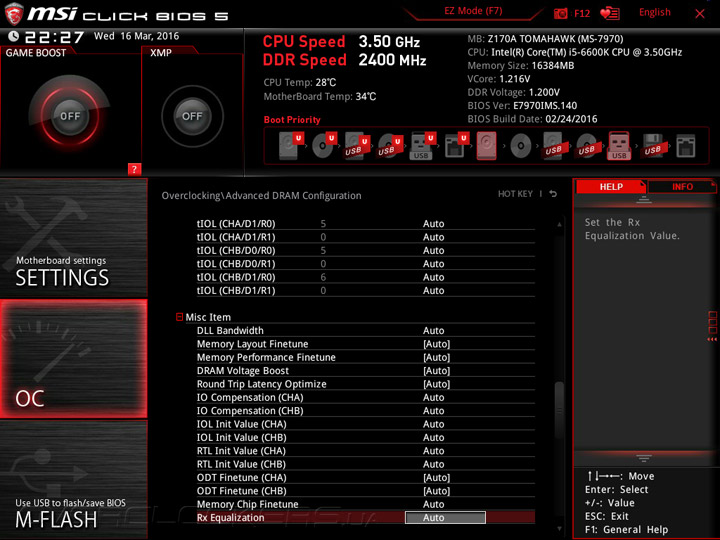Viewport: 720px width, 540px height.
Task: Select the IOL Init Value (CHB) row
Action: point(366,438)
